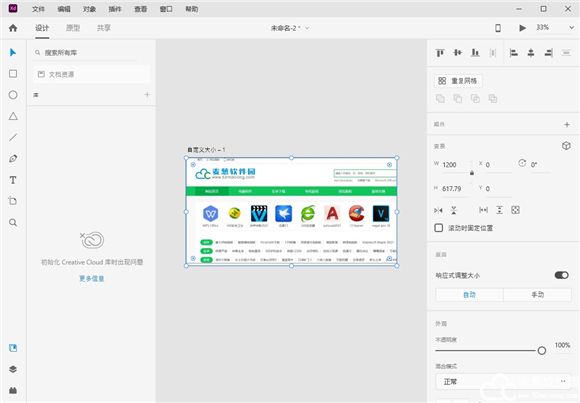Open the Help menu
Screen dimensions: 580x403
pos(191,9)
